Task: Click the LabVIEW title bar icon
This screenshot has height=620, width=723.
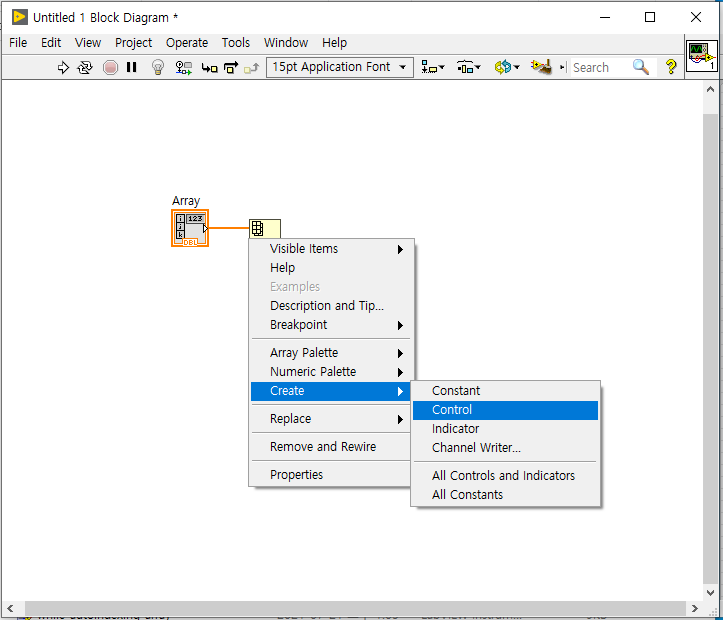Action: click(19, 18)
